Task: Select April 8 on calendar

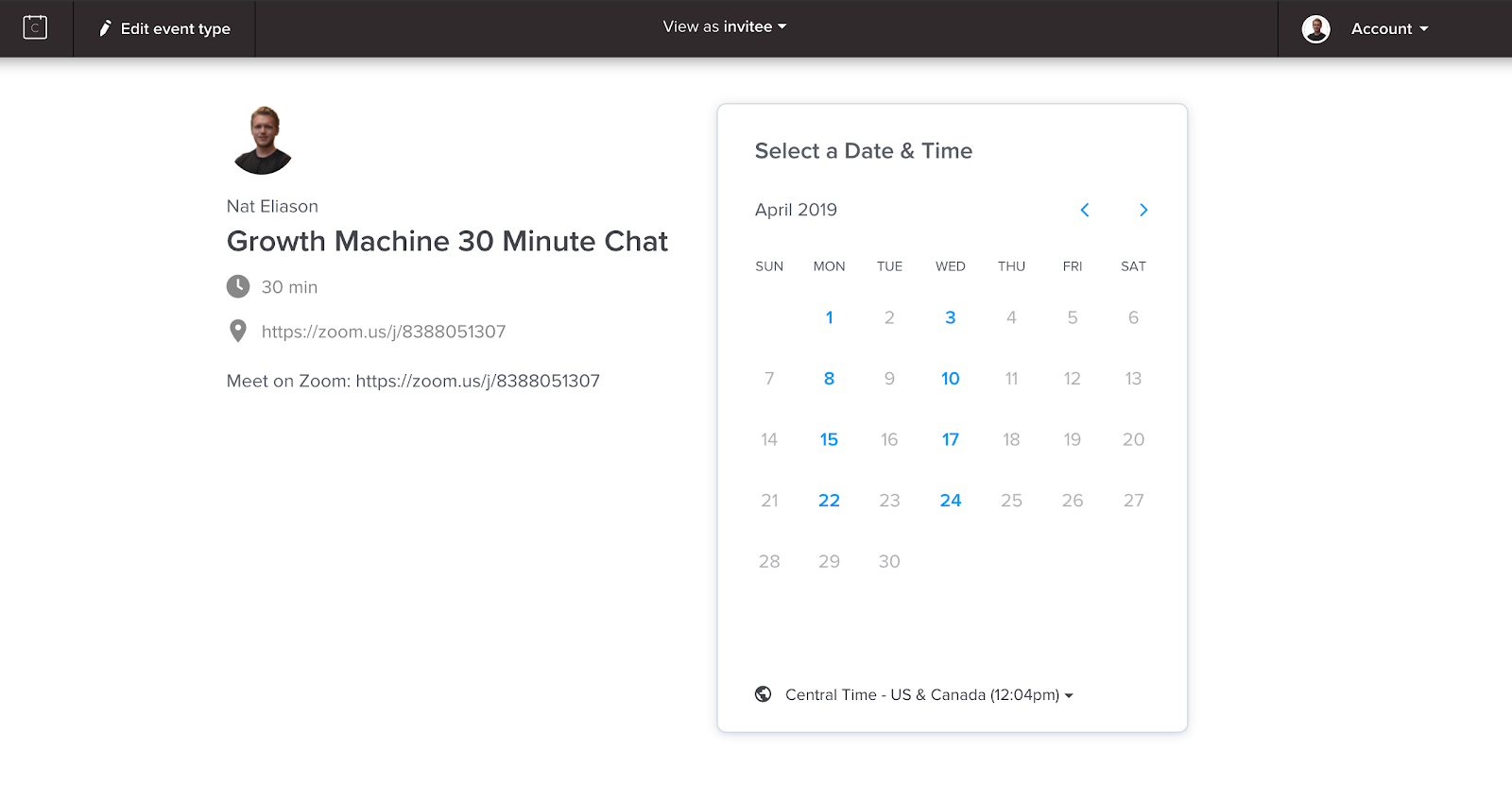Action: point(829,379)
